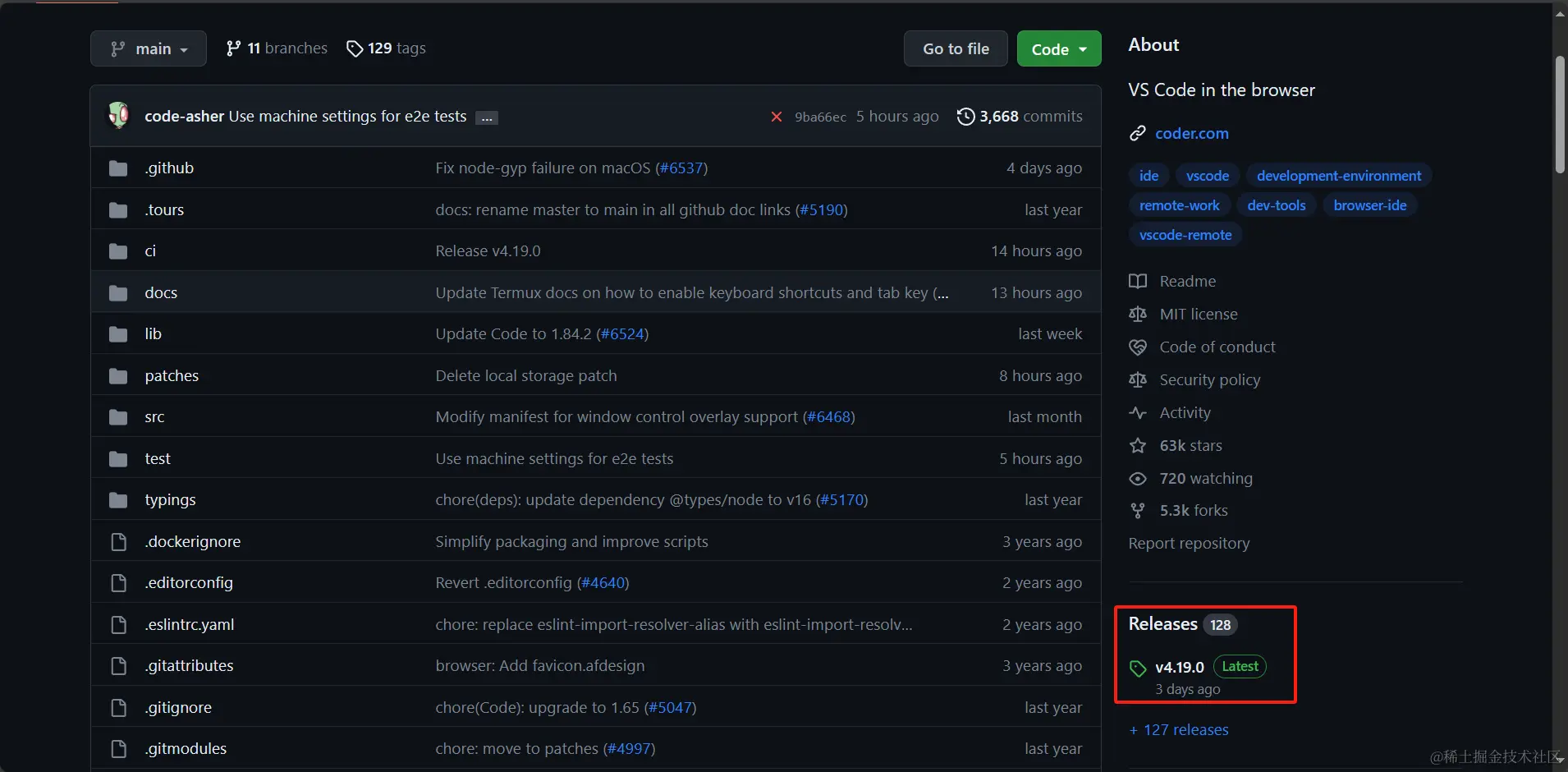The height and width of the screenshot is (772, 1568).
Task: Click the .dockerignore file icon
Action: (118, 542)
